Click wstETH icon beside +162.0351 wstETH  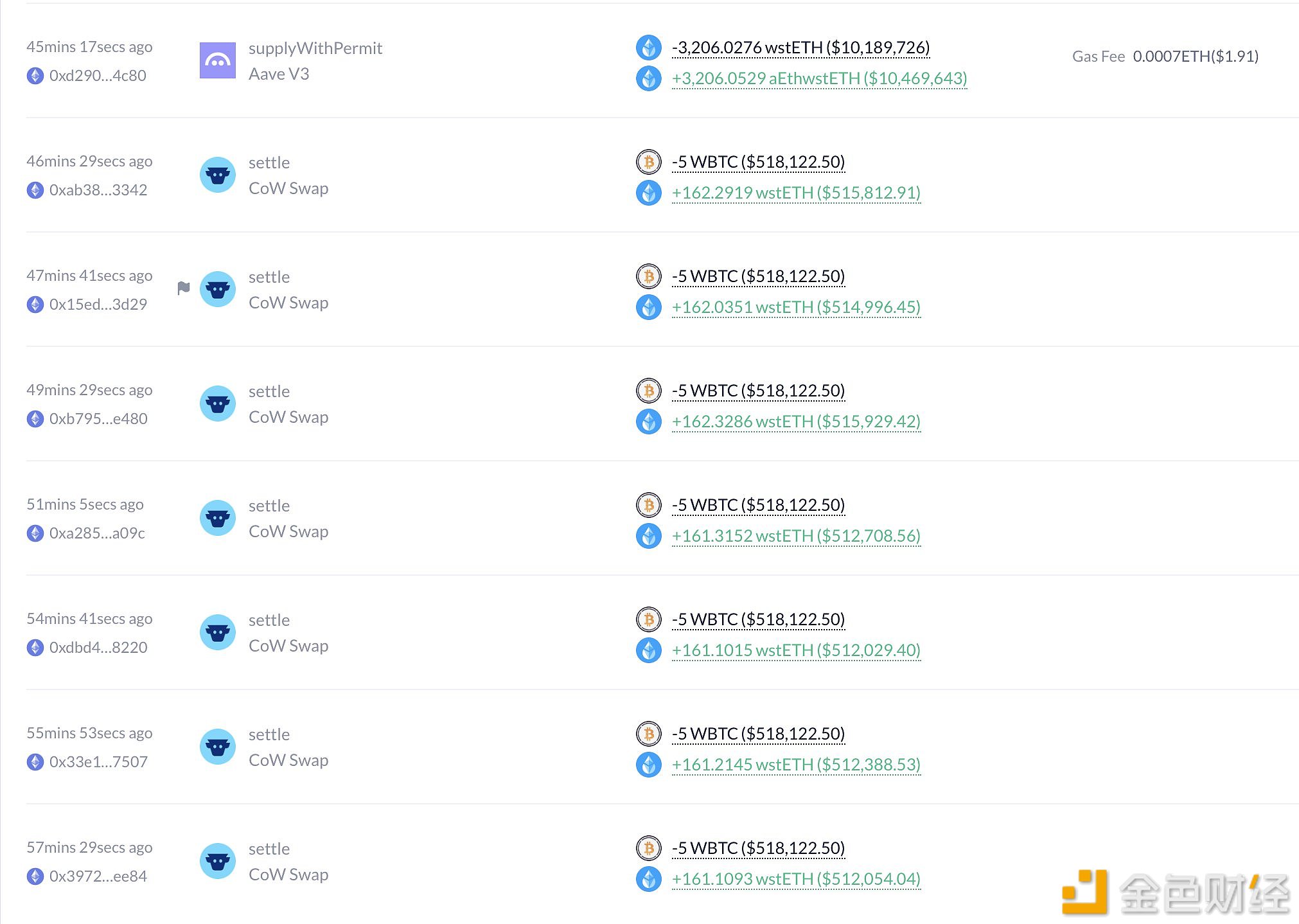pos(649,307)
